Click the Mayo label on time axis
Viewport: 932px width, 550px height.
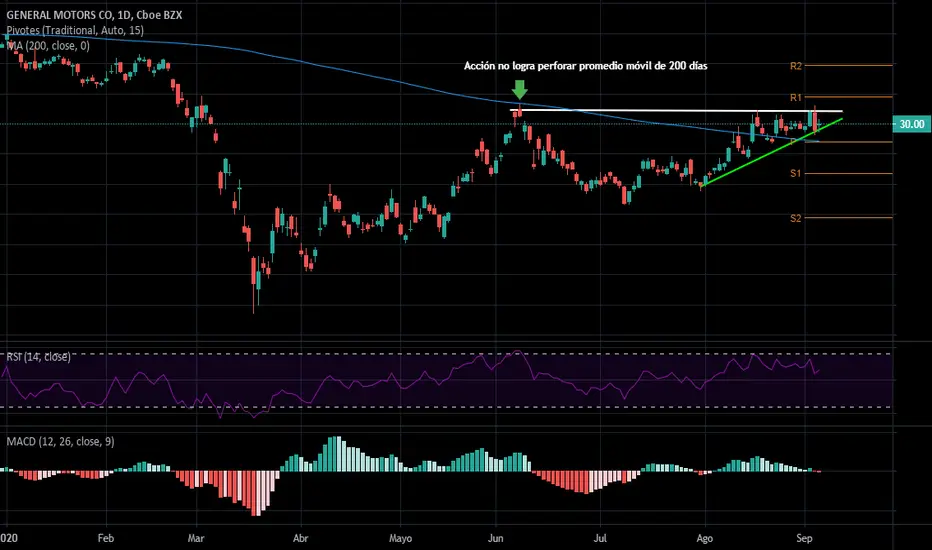coord(400,538)
